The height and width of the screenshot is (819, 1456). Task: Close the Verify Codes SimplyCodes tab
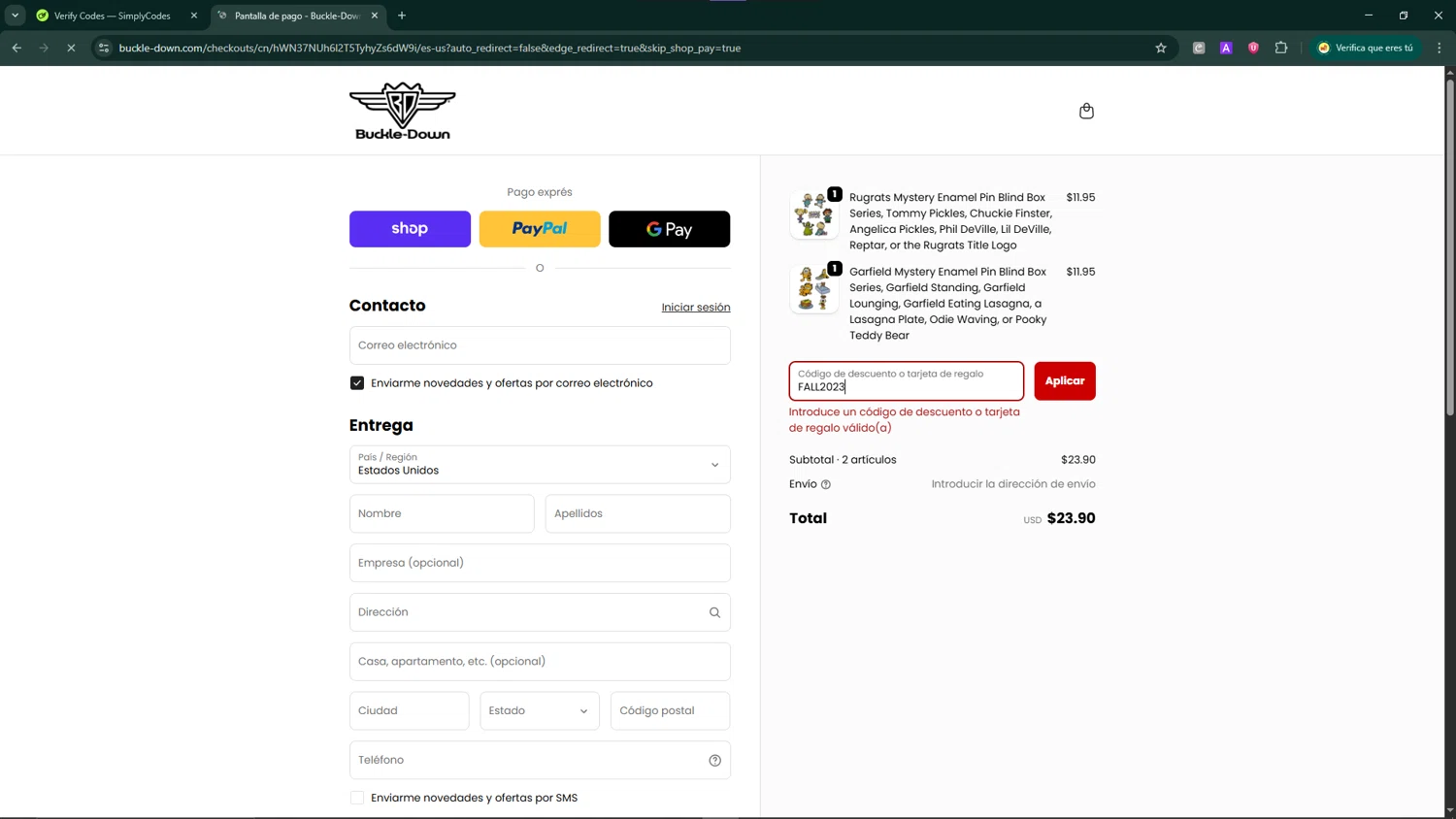[x=193, y=16]
